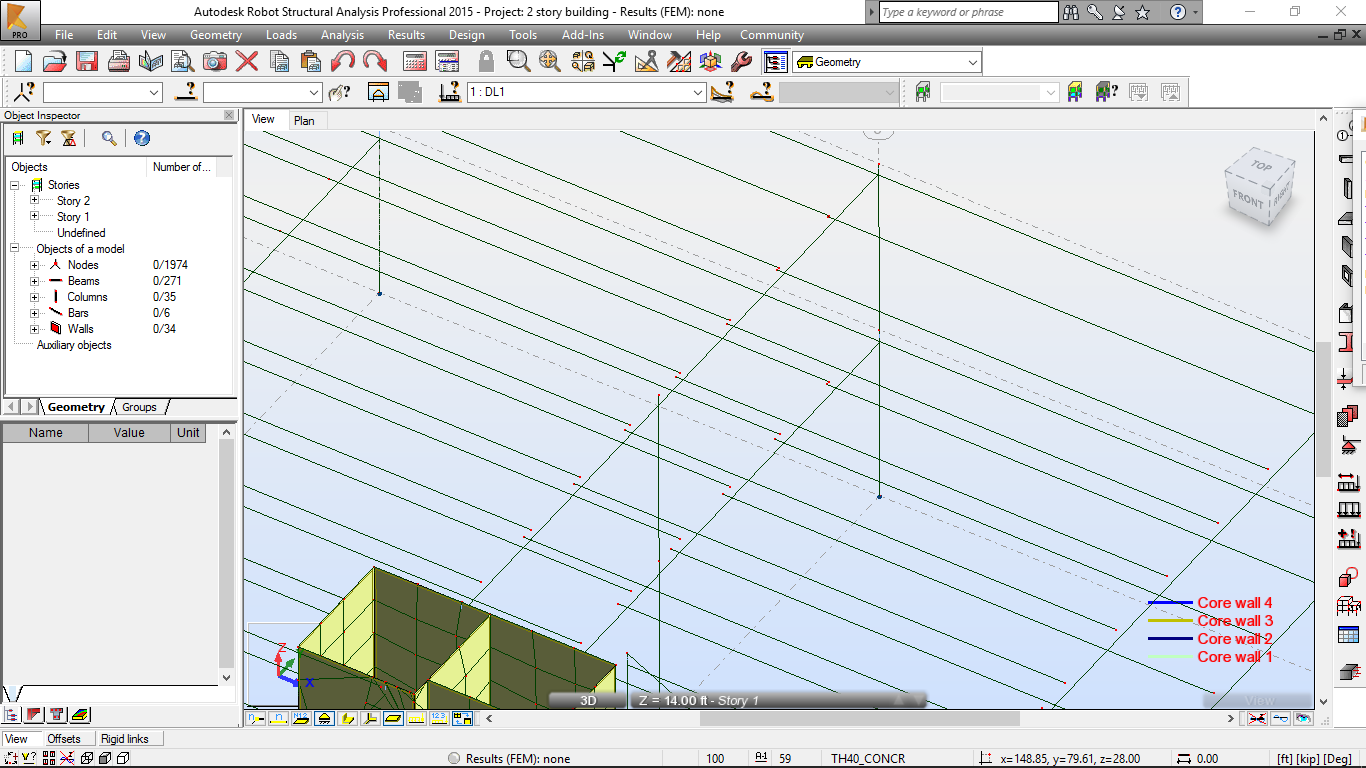
Task: Copy with the copy icon
Action: tap(279, 61)
